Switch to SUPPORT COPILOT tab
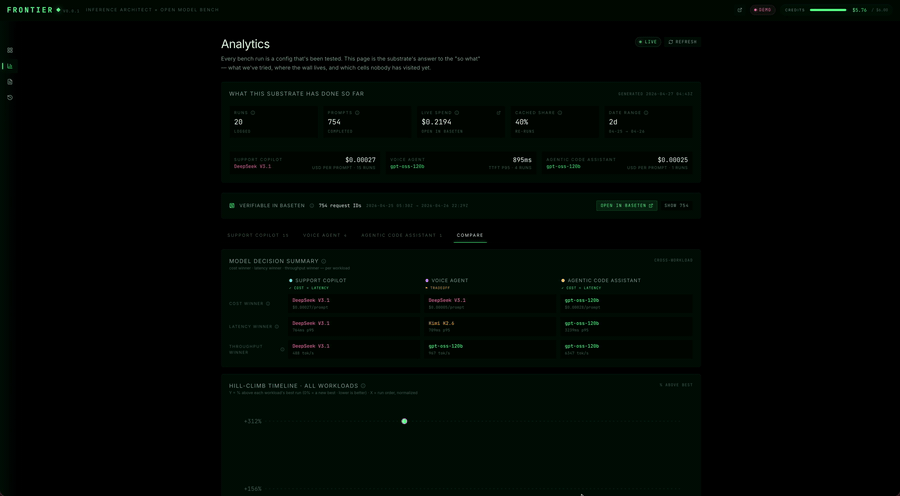 pyautogui.click(x=258, y=235)
